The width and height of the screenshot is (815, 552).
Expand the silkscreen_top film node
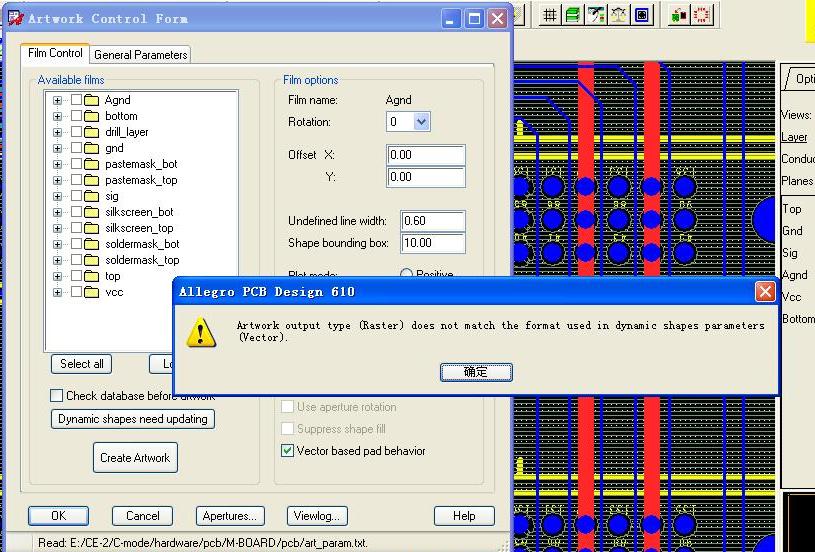click(58, 228)
